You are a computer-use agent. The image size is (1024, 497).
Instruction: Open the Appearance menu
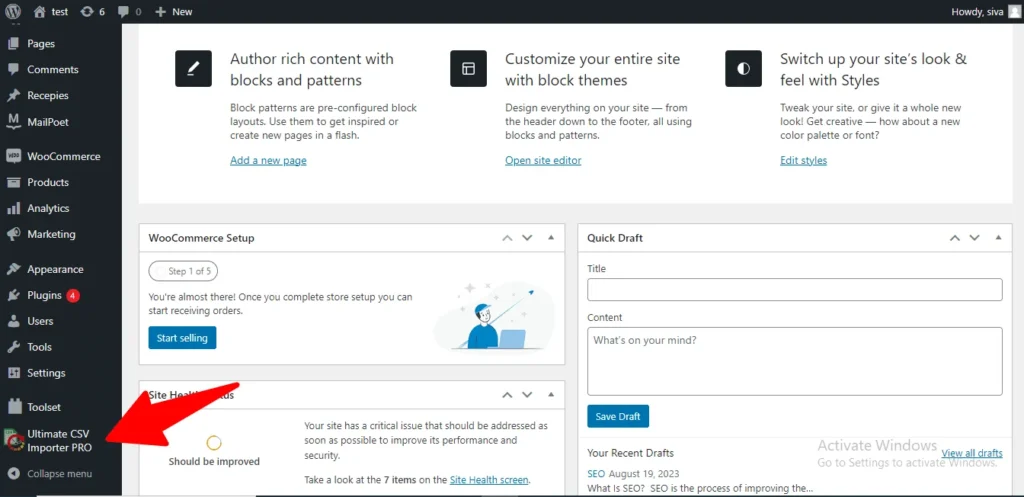click(x=55, y=270)
